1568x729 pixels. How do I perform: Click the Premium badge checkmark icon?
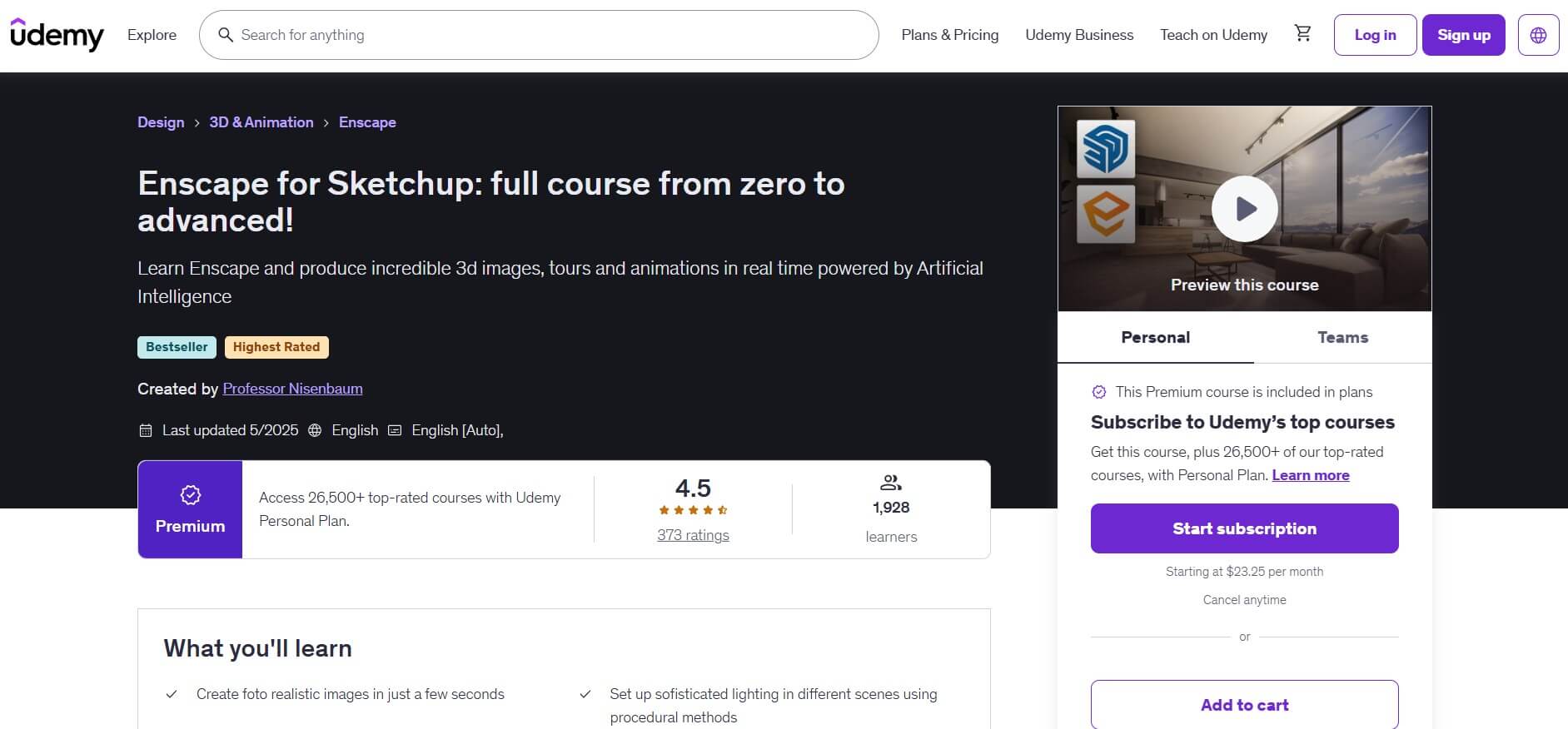point(190,495)
